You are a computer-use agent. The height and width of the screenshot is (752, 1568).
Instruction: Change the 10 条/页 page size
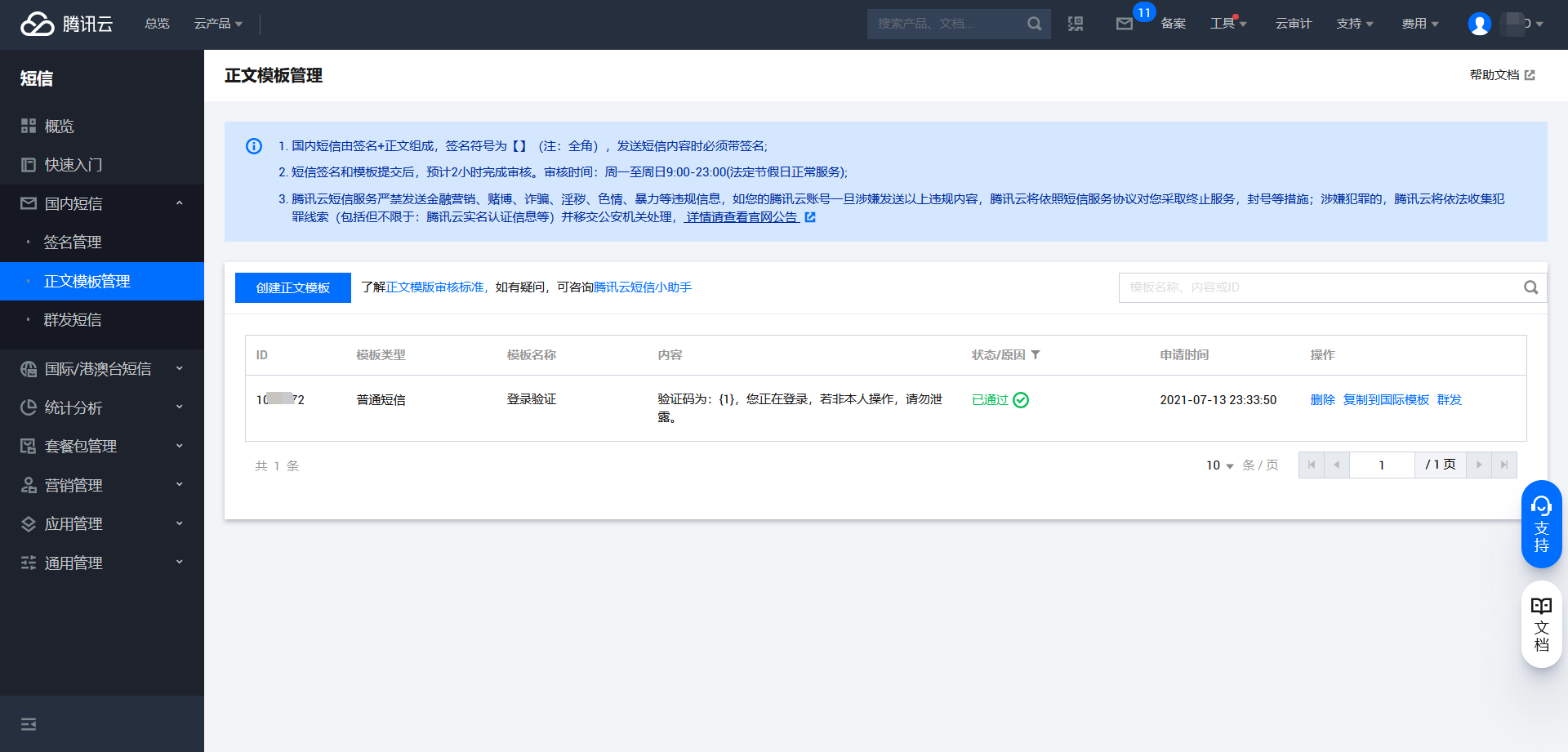pos(1220,465)
